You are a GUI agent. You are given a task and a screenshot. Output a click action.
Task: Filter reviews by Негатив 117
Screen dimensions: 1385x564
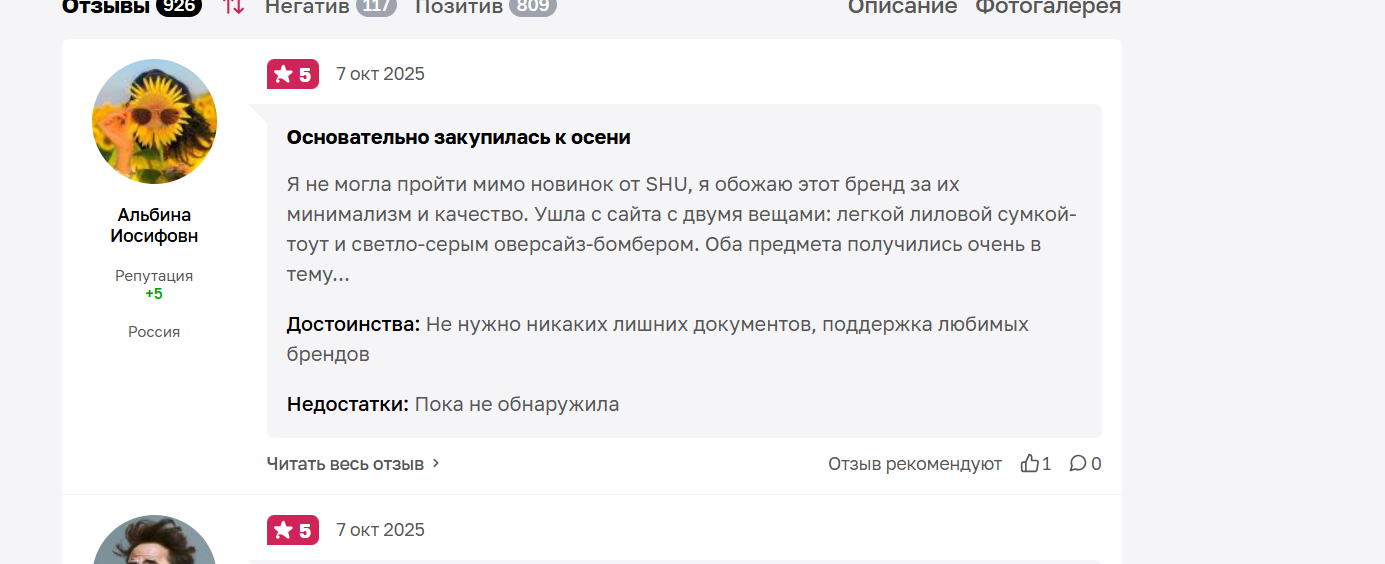[330, 7]
